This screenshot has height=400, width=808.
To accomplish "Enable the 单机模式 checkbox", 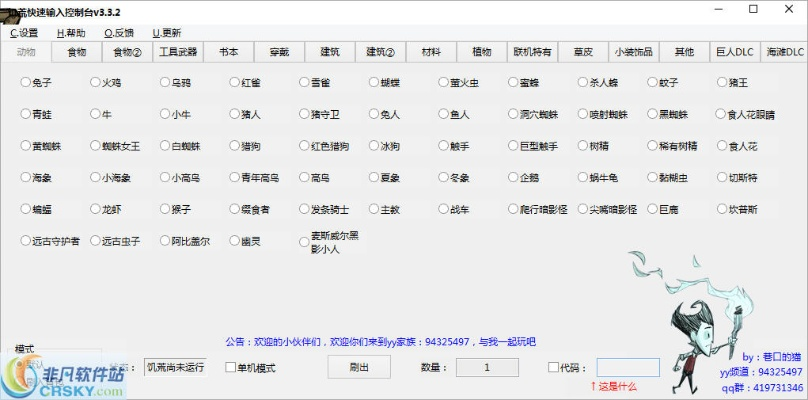I will (231, 368).
